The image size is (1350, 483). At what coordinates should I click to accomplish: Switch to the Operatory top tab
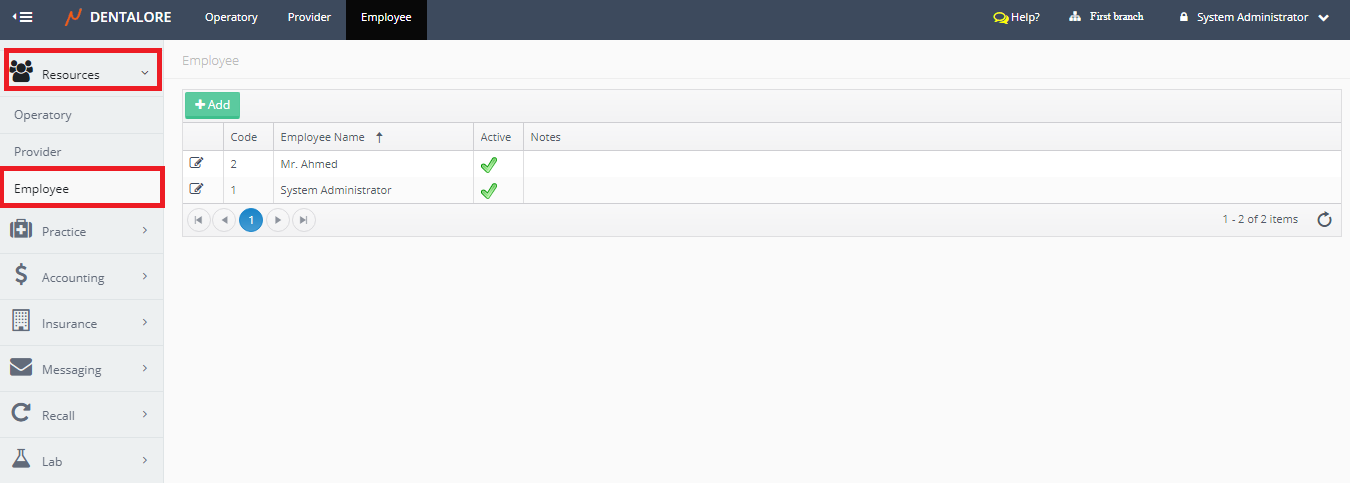231,18
